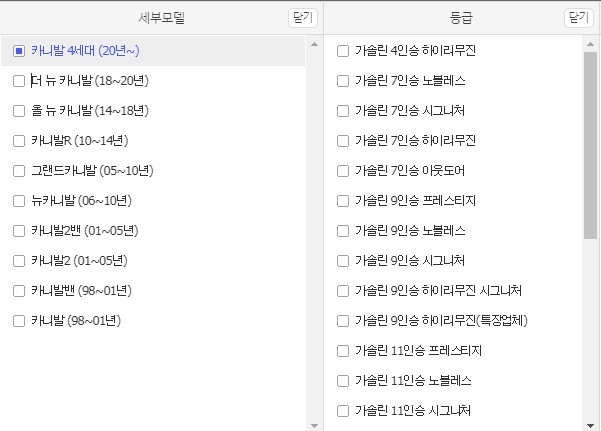Image resolution: width=601 pixels, height=431 pixels.
Task: Select the 가솔린 9인승 프레스티지 checkbox
Action: pos(343,201)
